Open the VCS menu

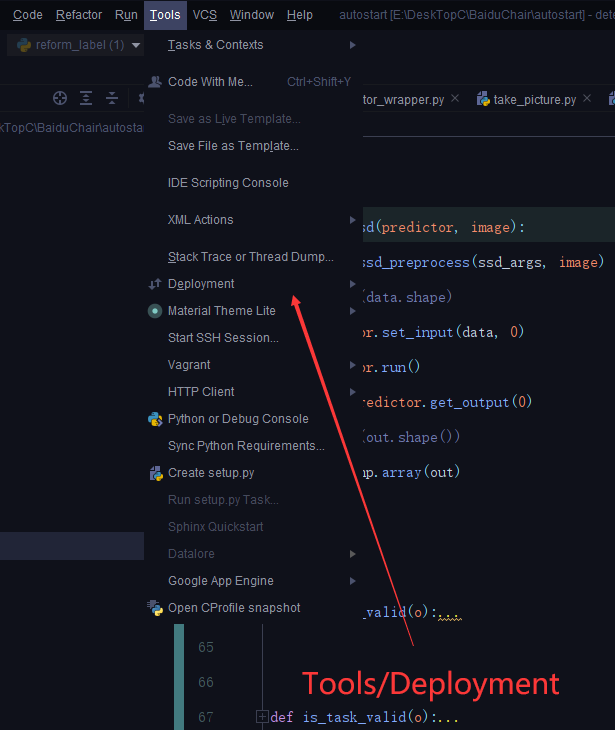pyautogui.click(x=205, y=15)
